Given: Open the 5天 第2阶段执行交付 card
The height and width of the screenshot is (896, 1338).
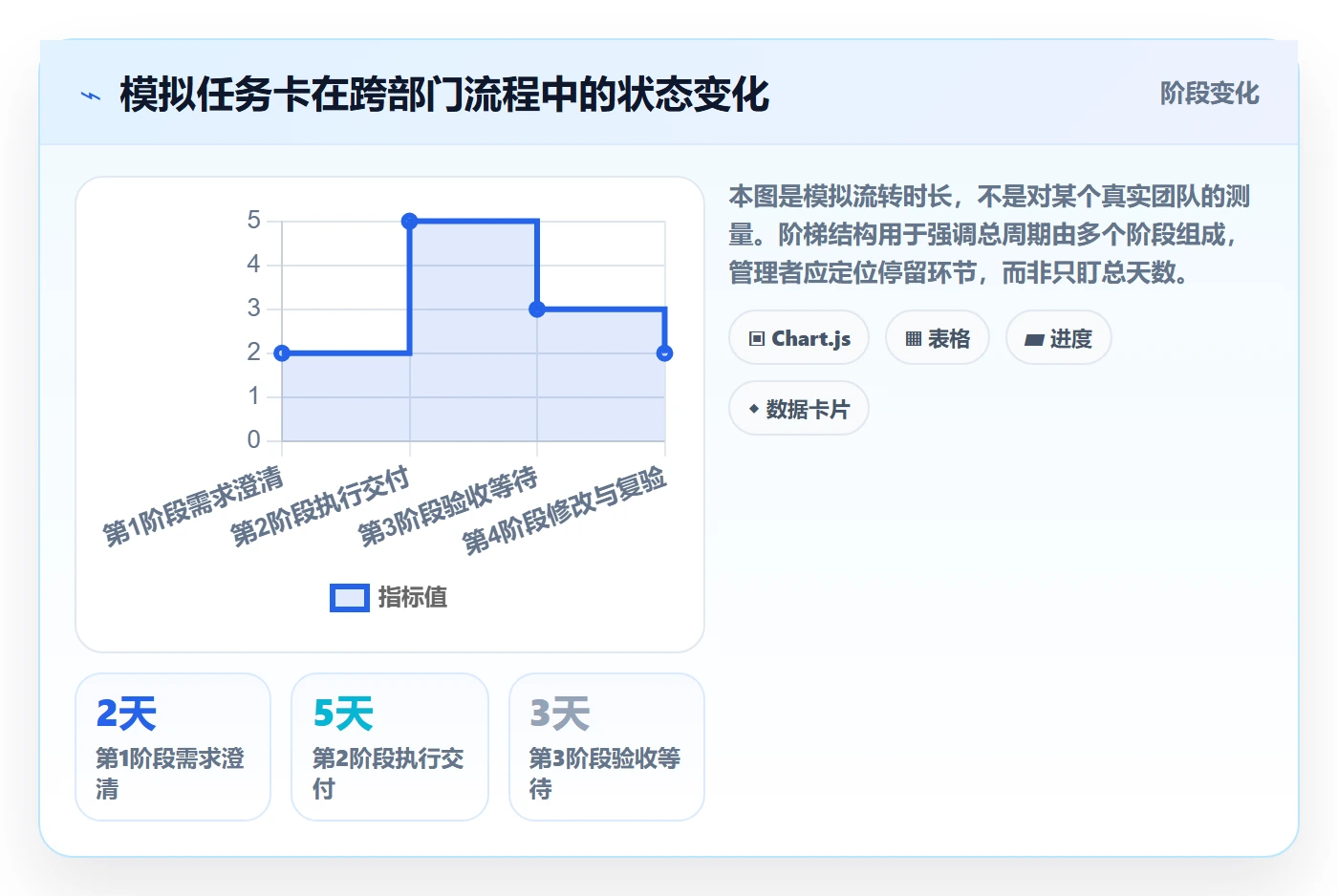Looking at the screenshot, I should tap(390, 747).
